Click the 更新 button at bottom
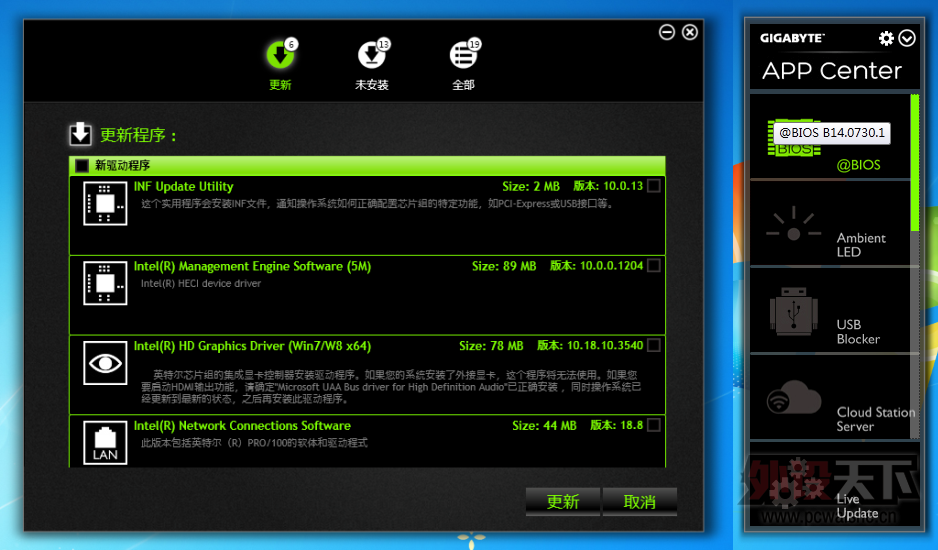The height and width of the screenshot is (550, 938). pyautogui.click(x=562, y=502)
